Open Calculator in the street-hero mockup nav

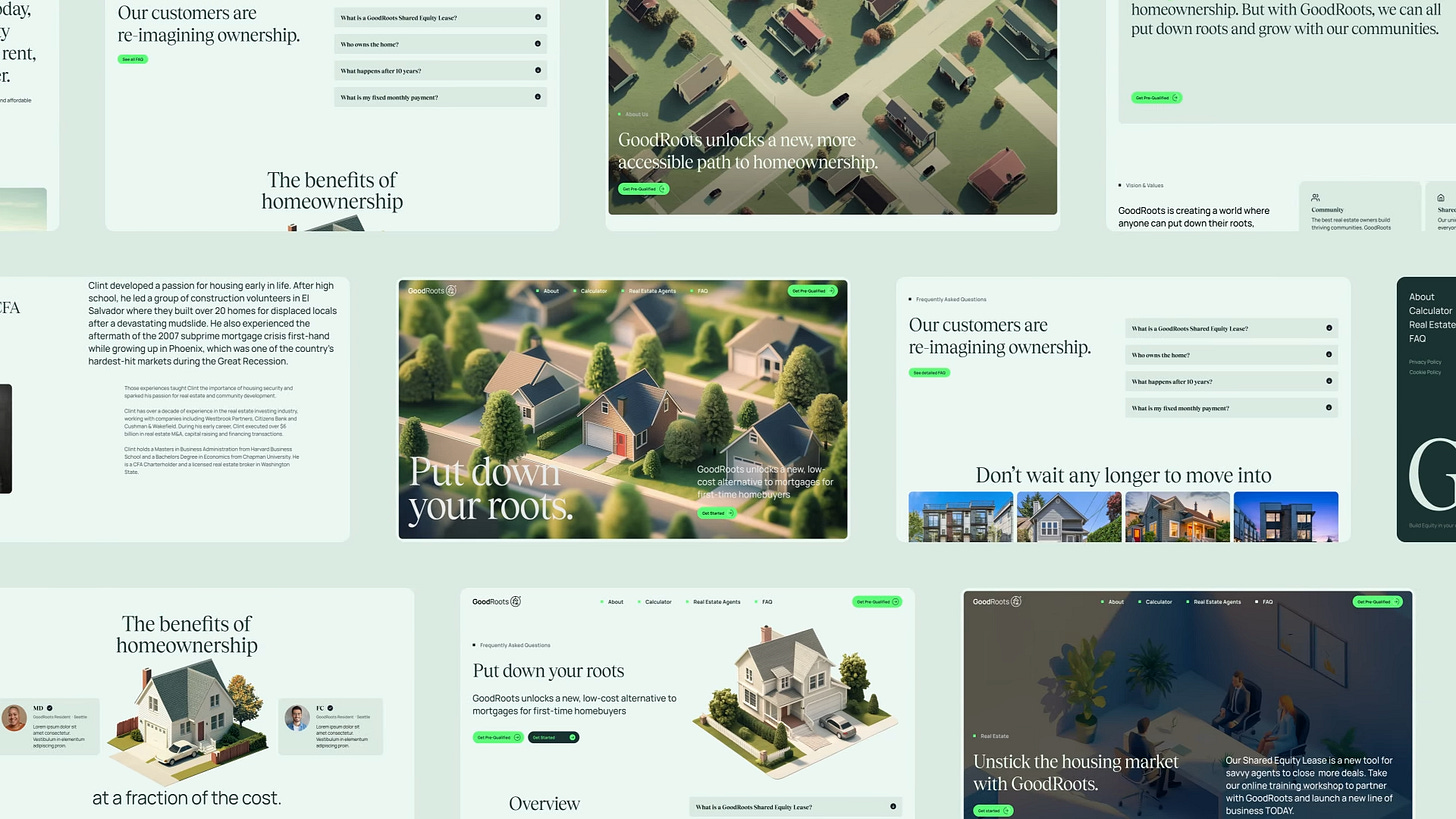tap(594, 291)
